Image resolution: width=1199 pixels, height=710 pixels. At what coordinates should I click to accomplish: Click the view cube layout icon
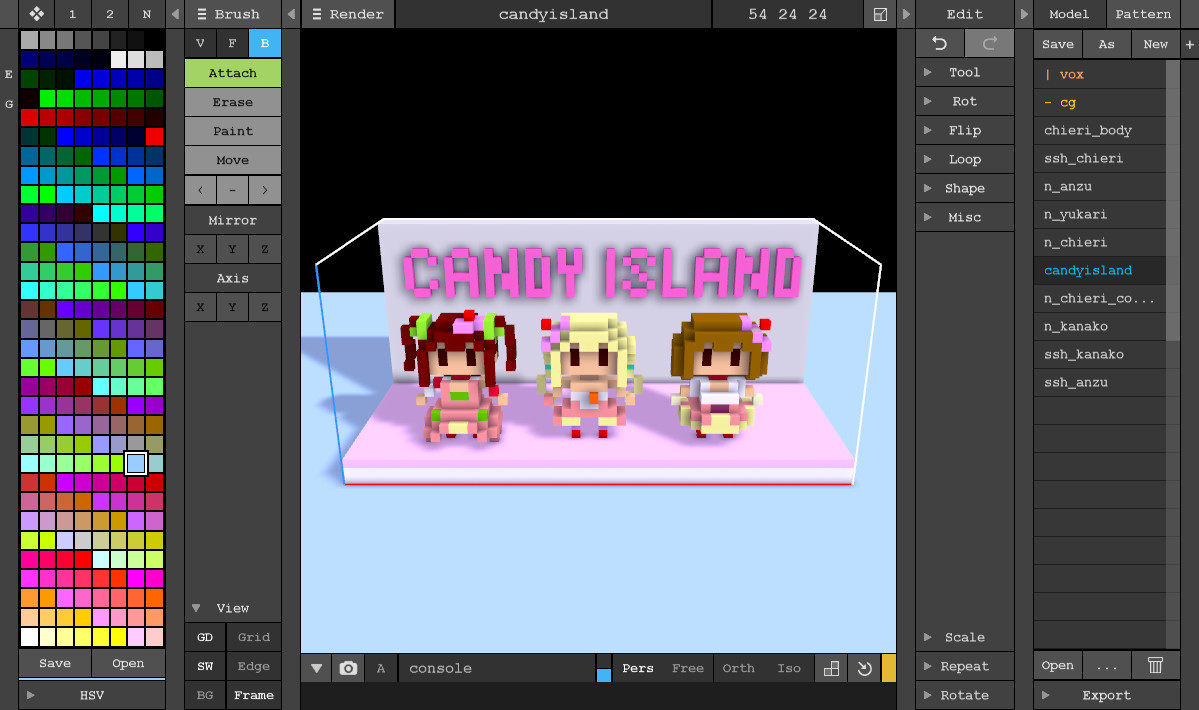point(831,668)
